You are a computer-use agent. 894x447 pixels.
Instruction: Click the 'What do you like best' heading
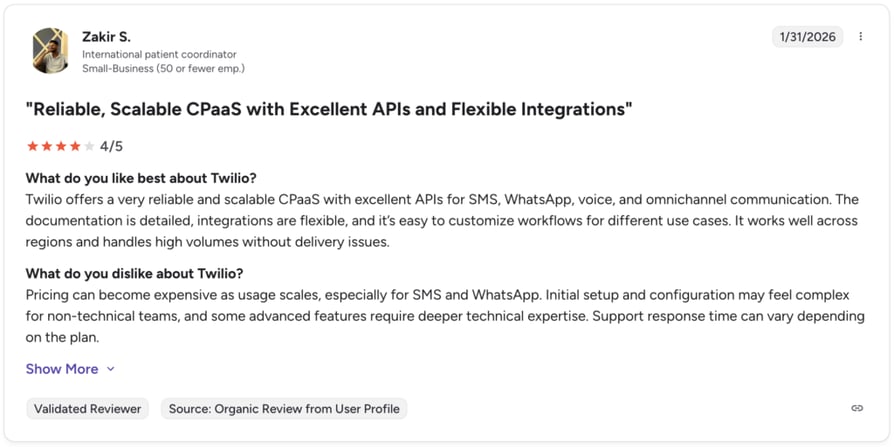[x=141, y=178]
